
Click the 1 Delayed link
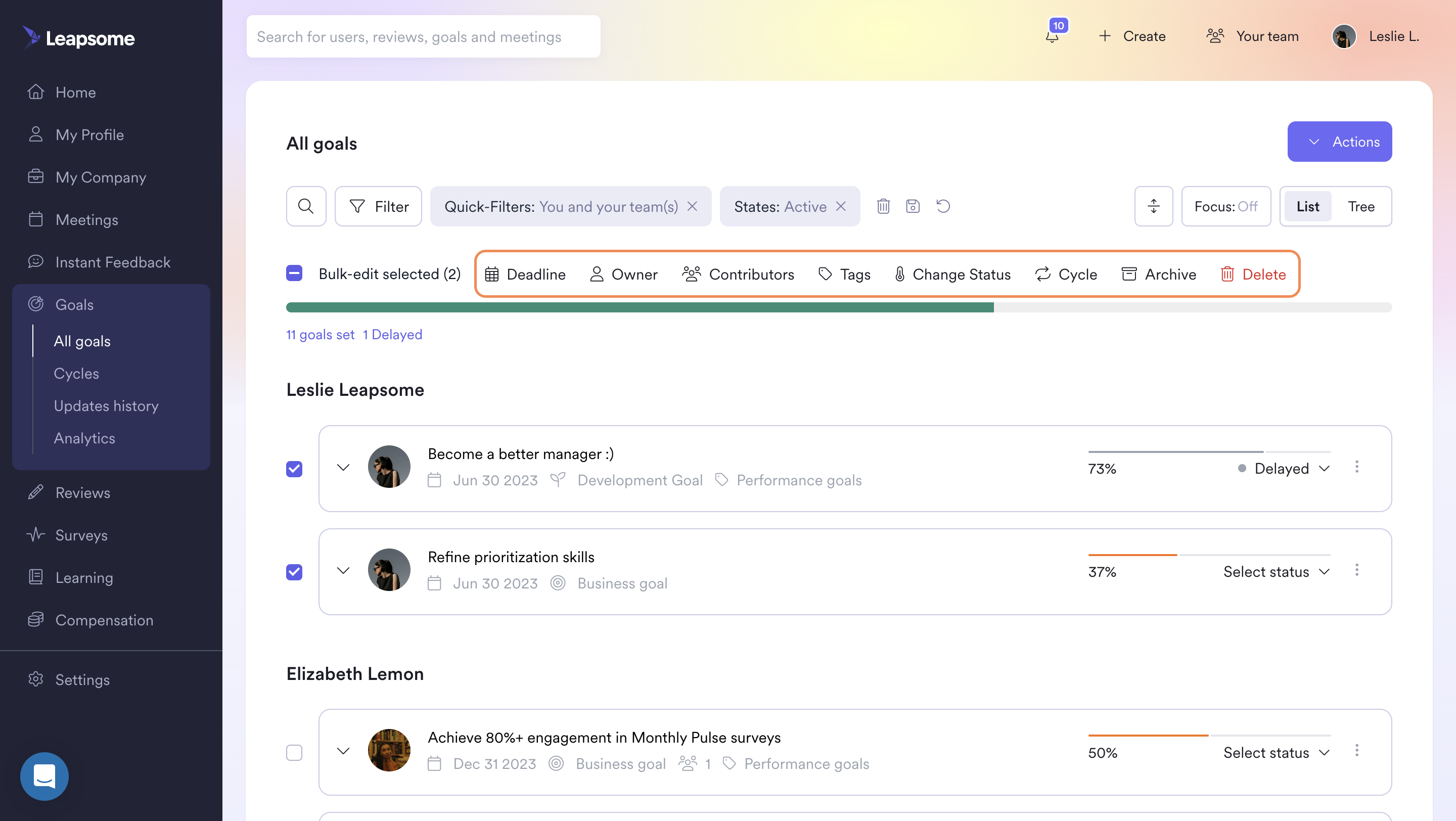coord(392,335)
